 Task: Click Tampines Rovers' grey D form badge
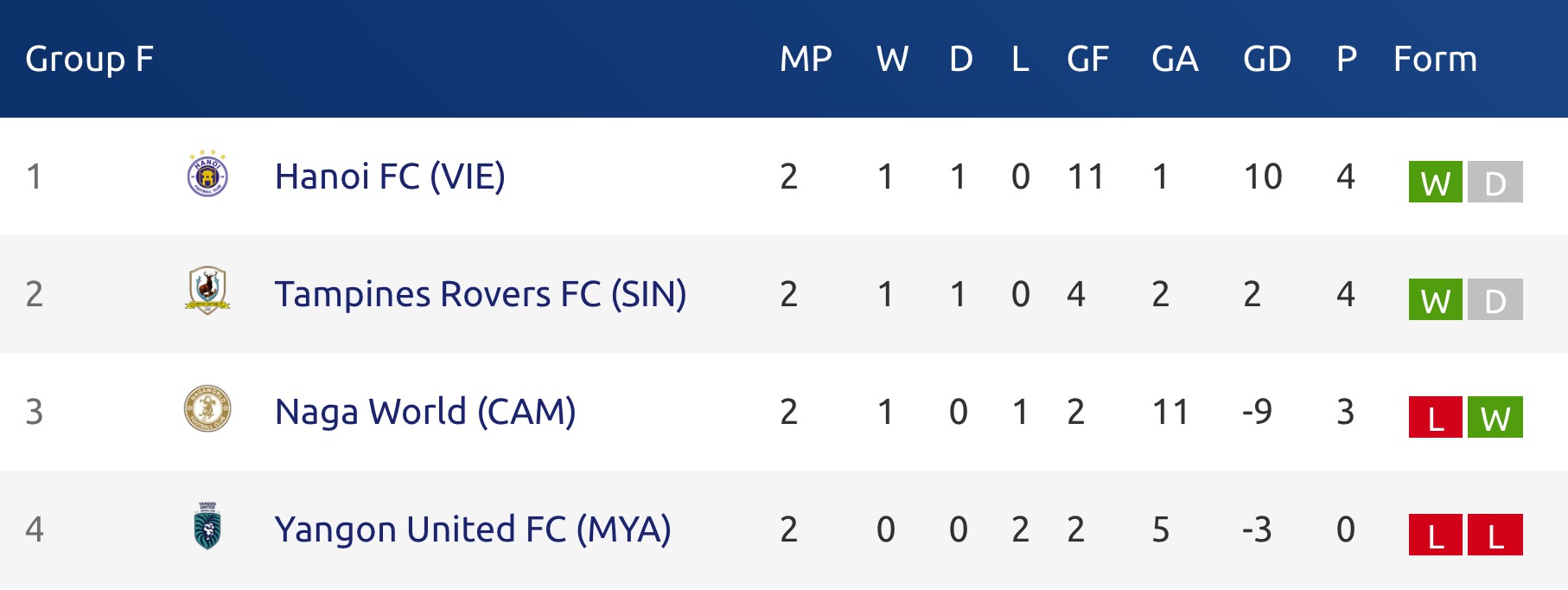(x=1495, y=299)
